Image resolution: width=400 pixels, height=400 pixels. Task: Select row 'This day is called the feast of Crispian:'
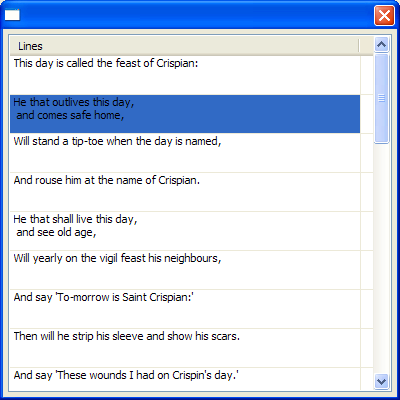185,75
